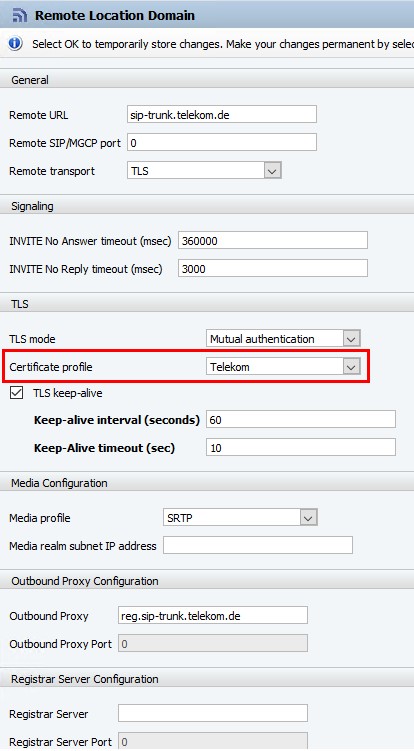Click the blue information icon
Image resolution: width=414 pixels, height=751 pixels.
15,44
